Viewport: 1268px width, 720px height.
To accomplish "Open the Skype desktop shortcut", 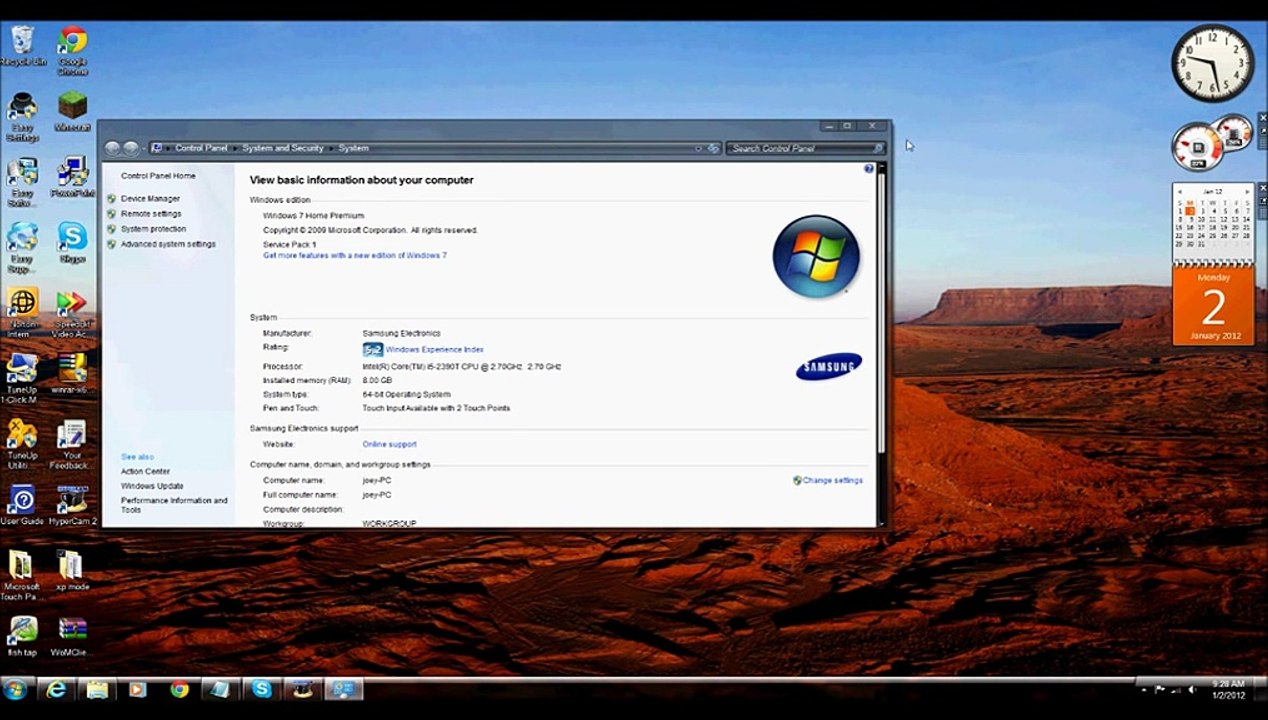I will (x=72, y=242).
